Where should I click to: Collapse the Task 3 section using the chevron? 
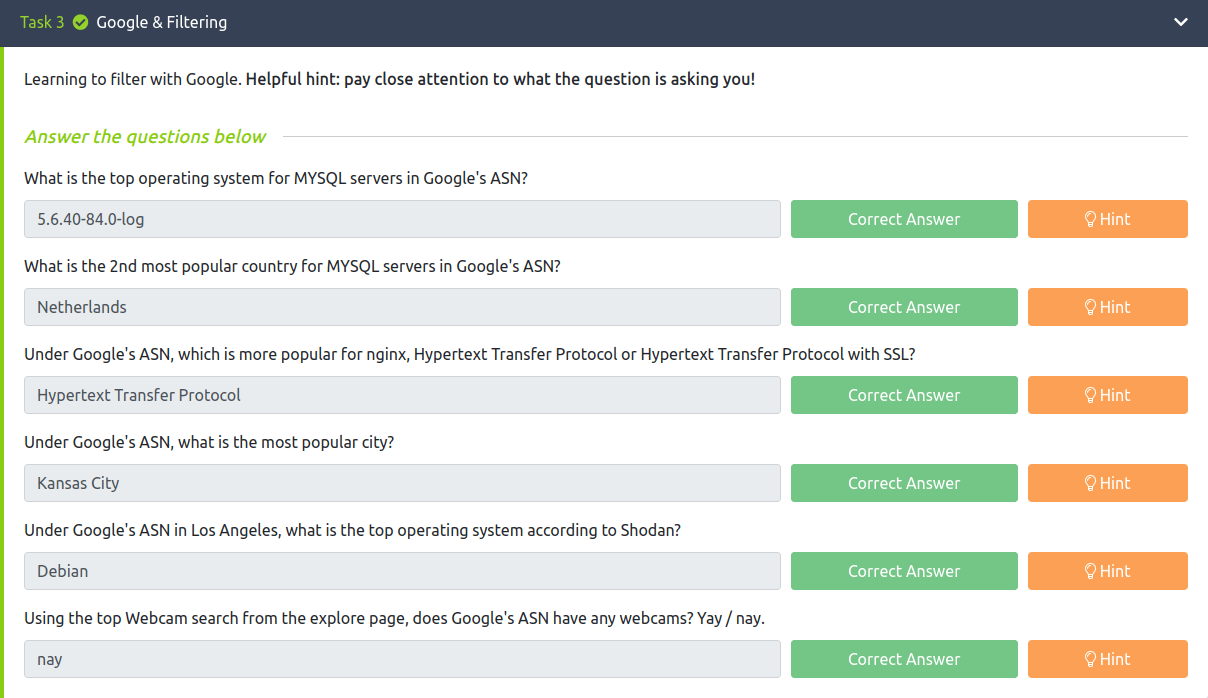click(x=1181, y=21)
